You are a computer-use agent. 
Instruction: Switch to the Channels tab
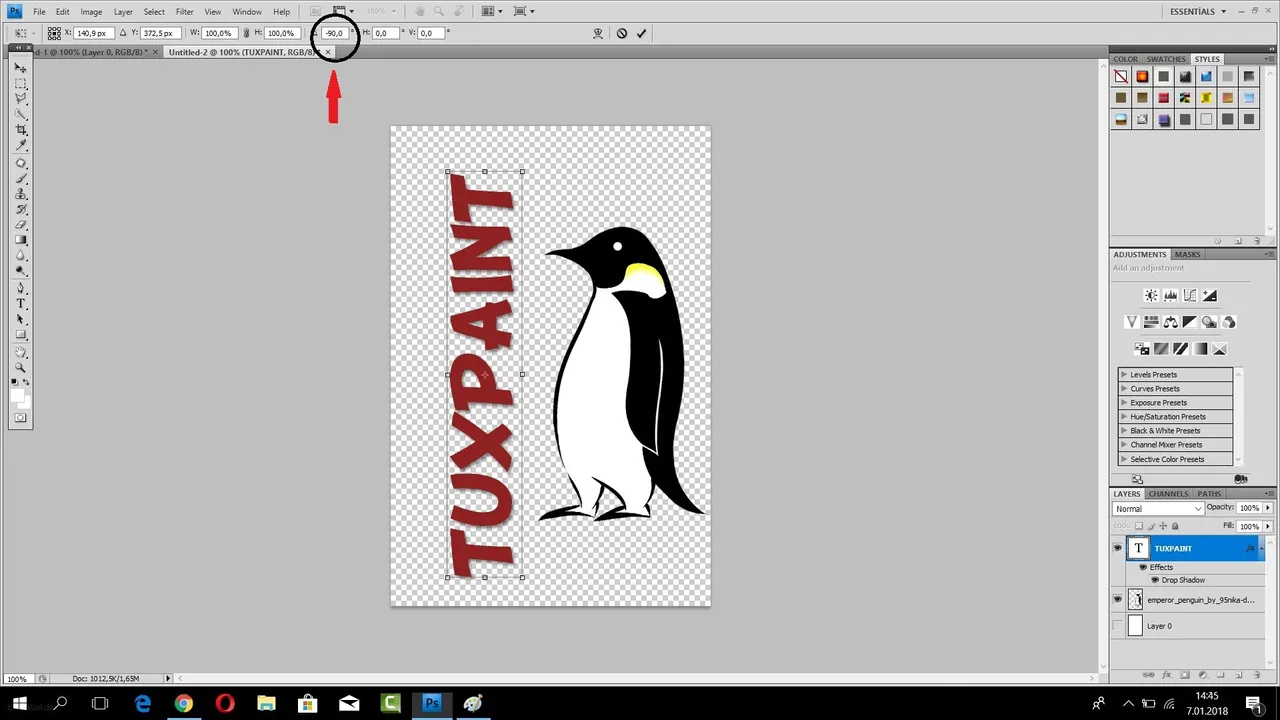point(1168,493)
